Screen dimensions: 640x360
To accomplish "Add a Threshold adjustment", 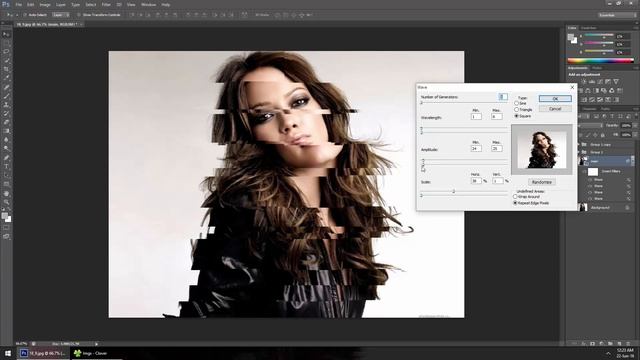I will tap(600, 100).
